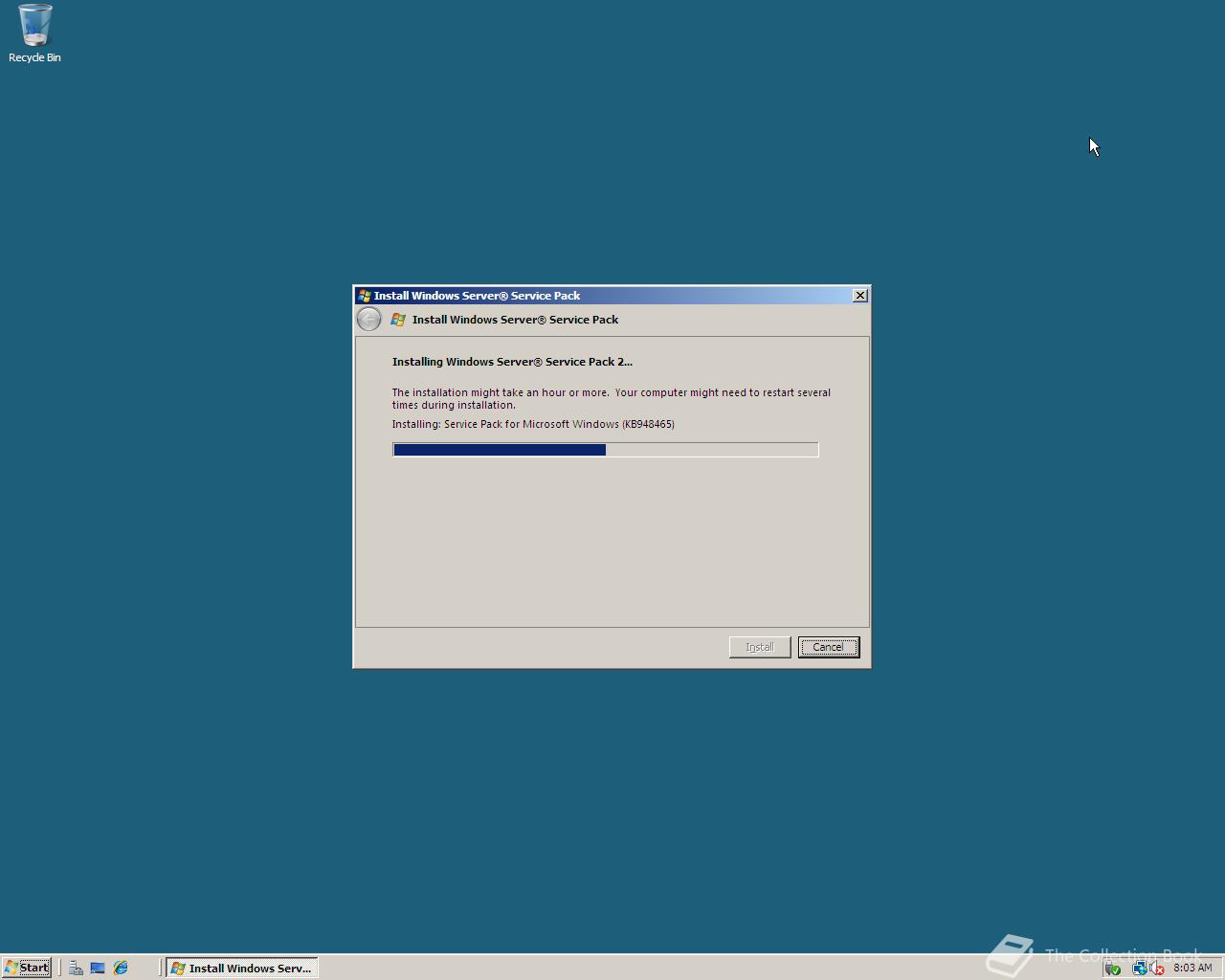Image resolution: width=1225 pixels, height=980 pixels.
Task: Click the back arrow in Service Pack dialog
Action: [368, 320]
